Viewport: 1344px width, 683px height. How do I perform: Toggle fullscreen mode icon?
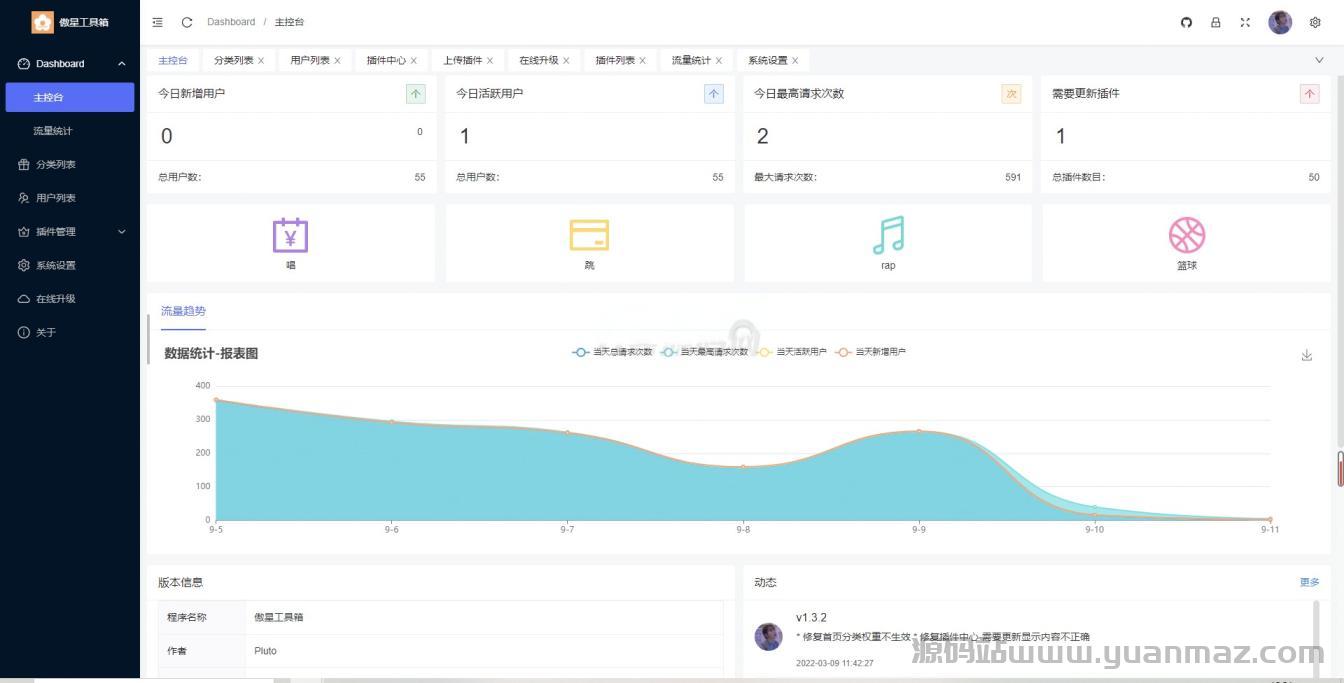click(1245, 22)
